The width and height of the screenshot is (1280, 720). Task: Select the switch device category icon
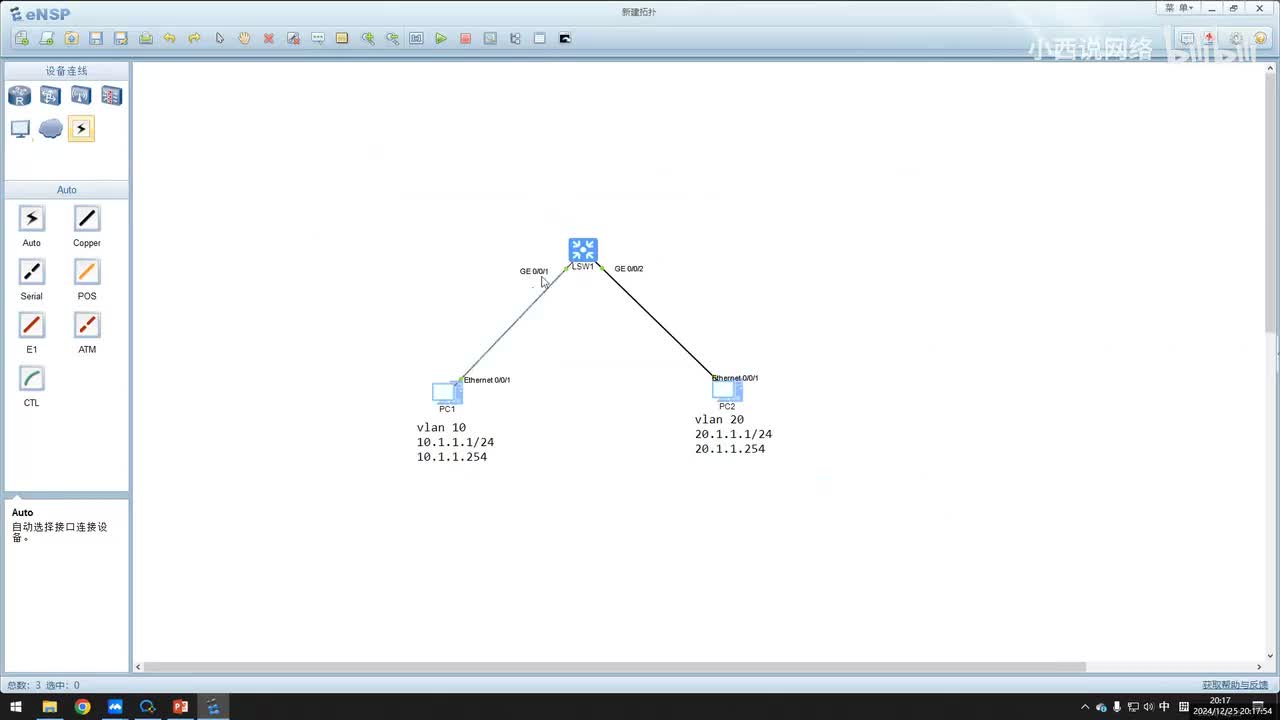pyautogui.click(x=50, y=96)
